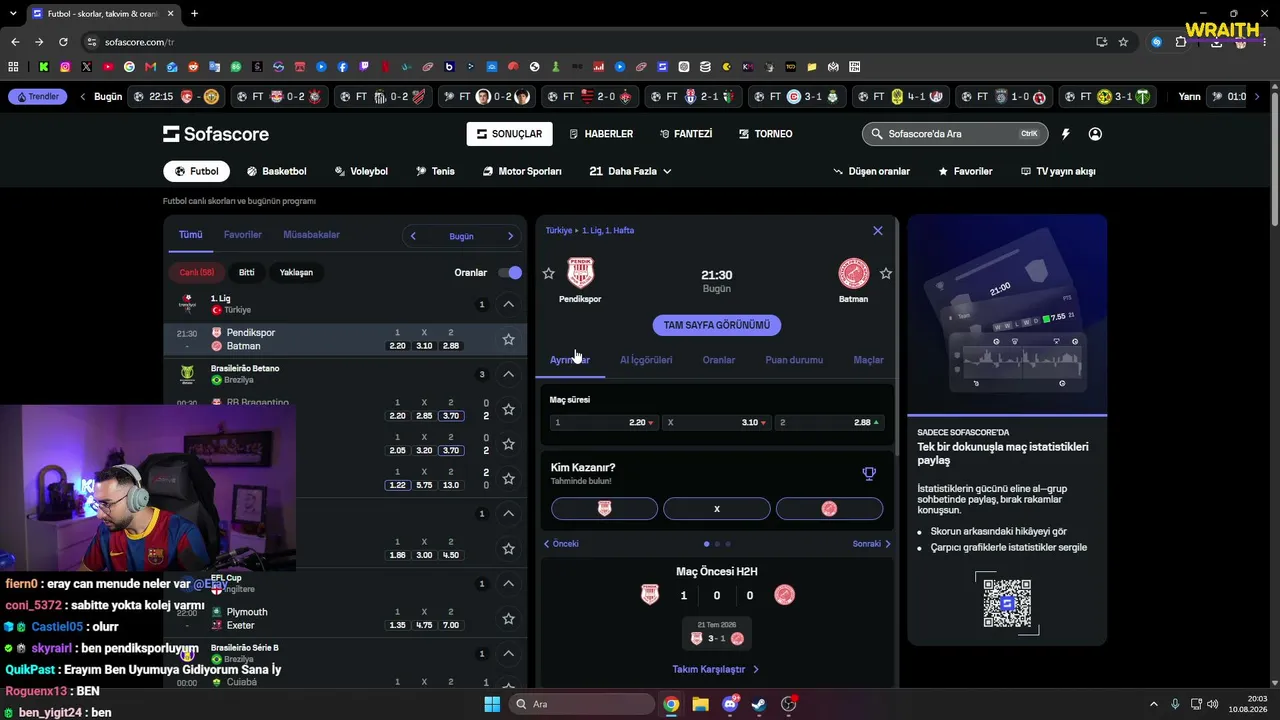Filter matches by Yaklaşan
The height and width of the screenshot is (720, 1280).
(x=296, y=272)
